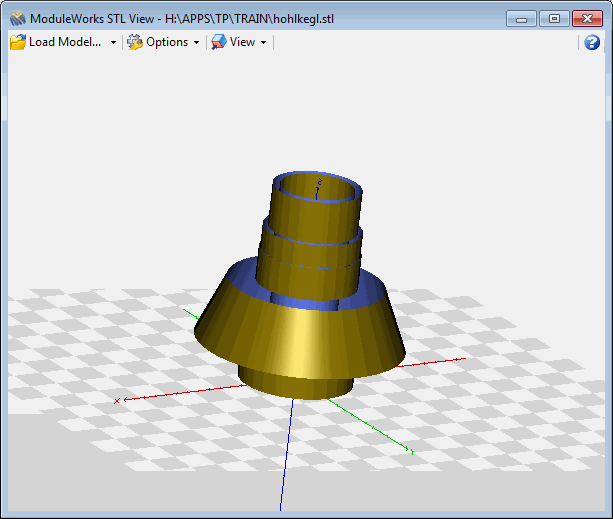
Task: Maximize the STL View window
Action: (x=554, y=18)
